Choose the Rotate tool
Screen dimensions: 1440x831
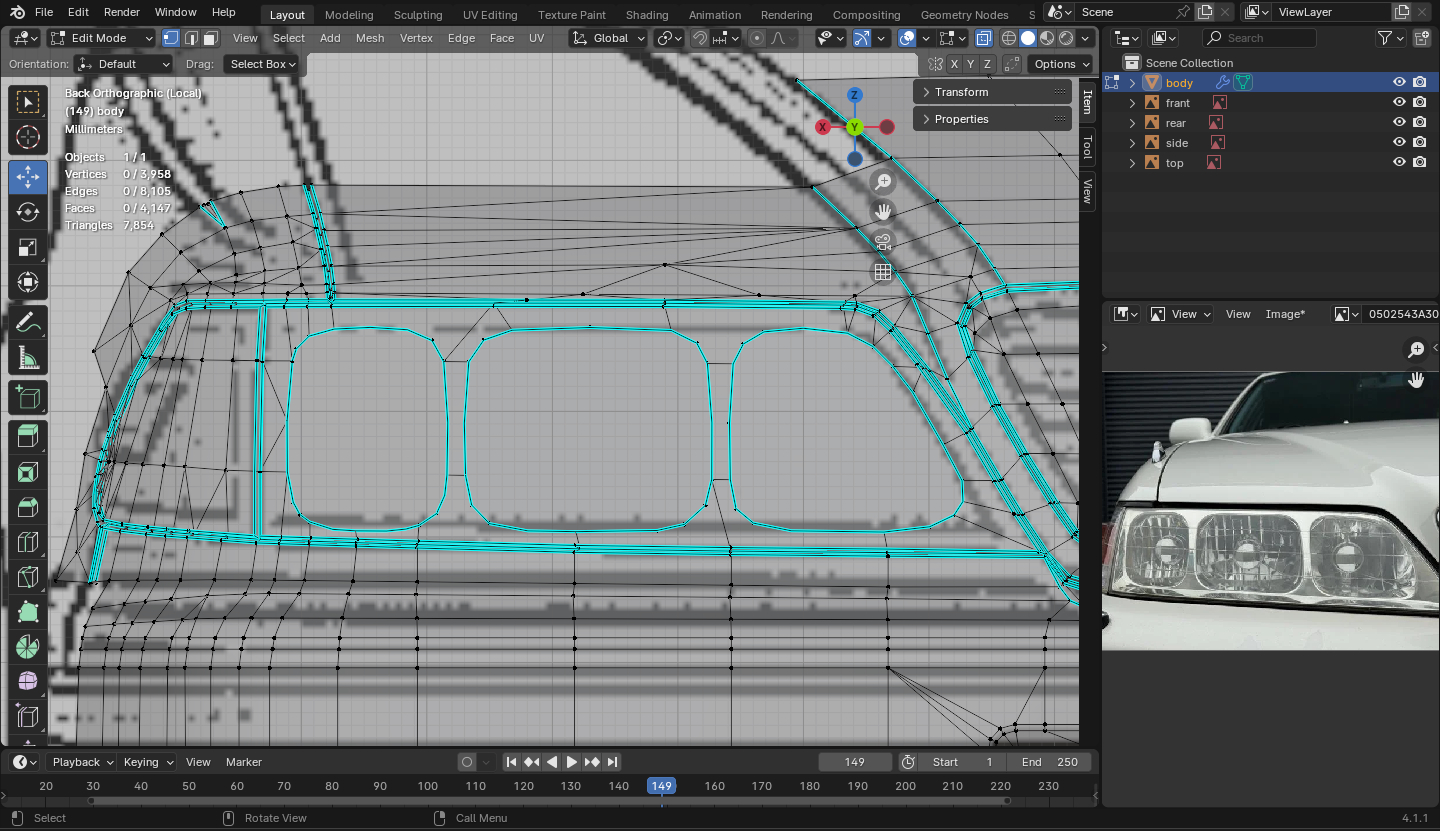point(28,212)
